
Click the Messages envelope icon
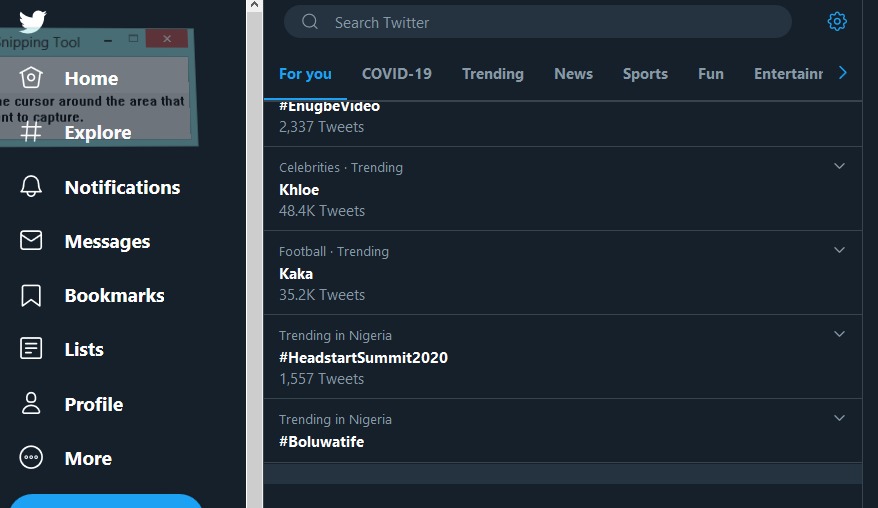[x=31, y=240]
